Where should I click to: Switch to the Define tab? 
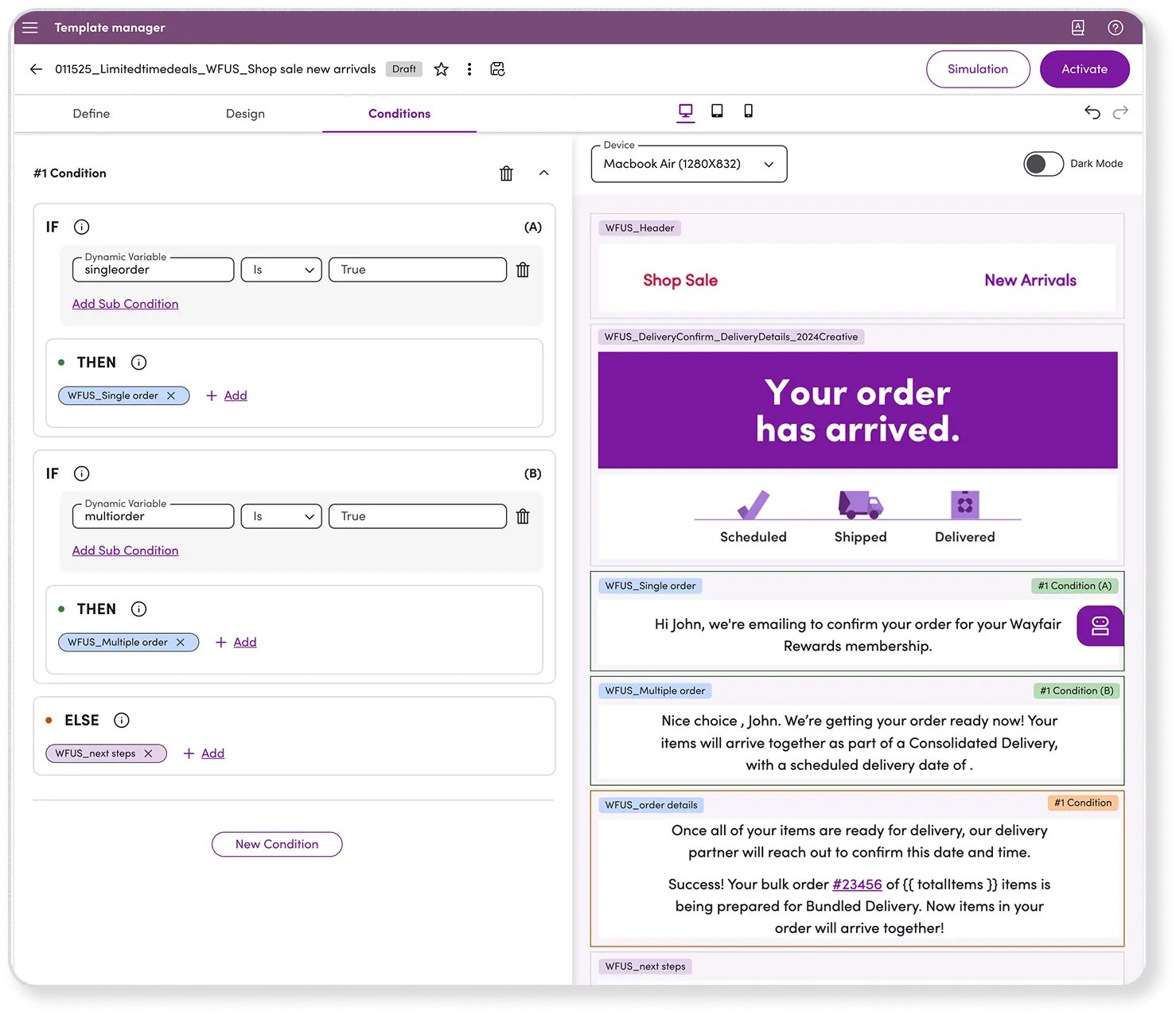[x=92, y=114]
